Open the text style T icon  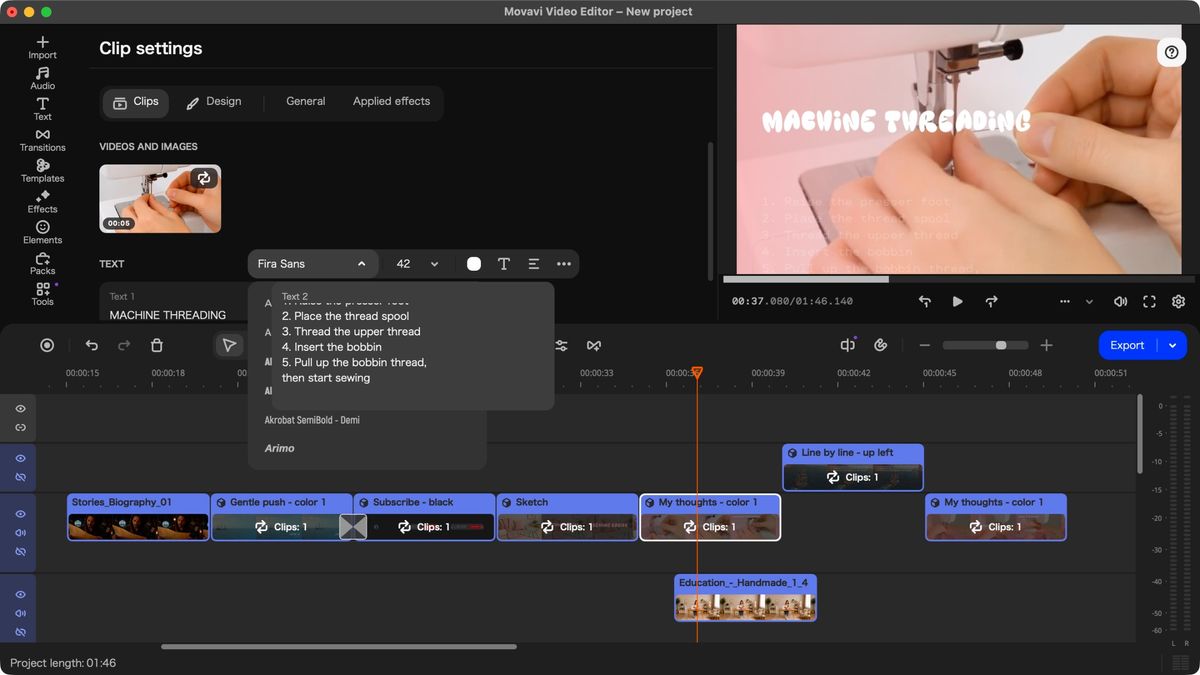click(x=504, y=264)
